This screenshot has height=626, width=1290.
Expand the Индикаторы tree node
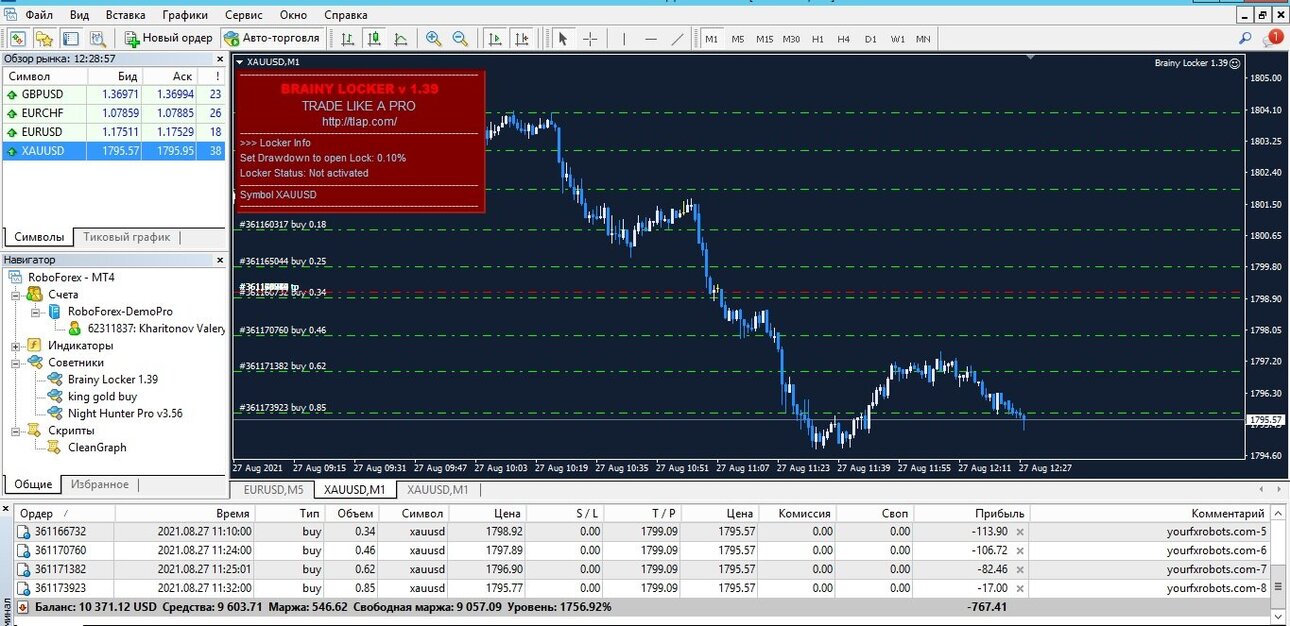(x=16, y=345)
